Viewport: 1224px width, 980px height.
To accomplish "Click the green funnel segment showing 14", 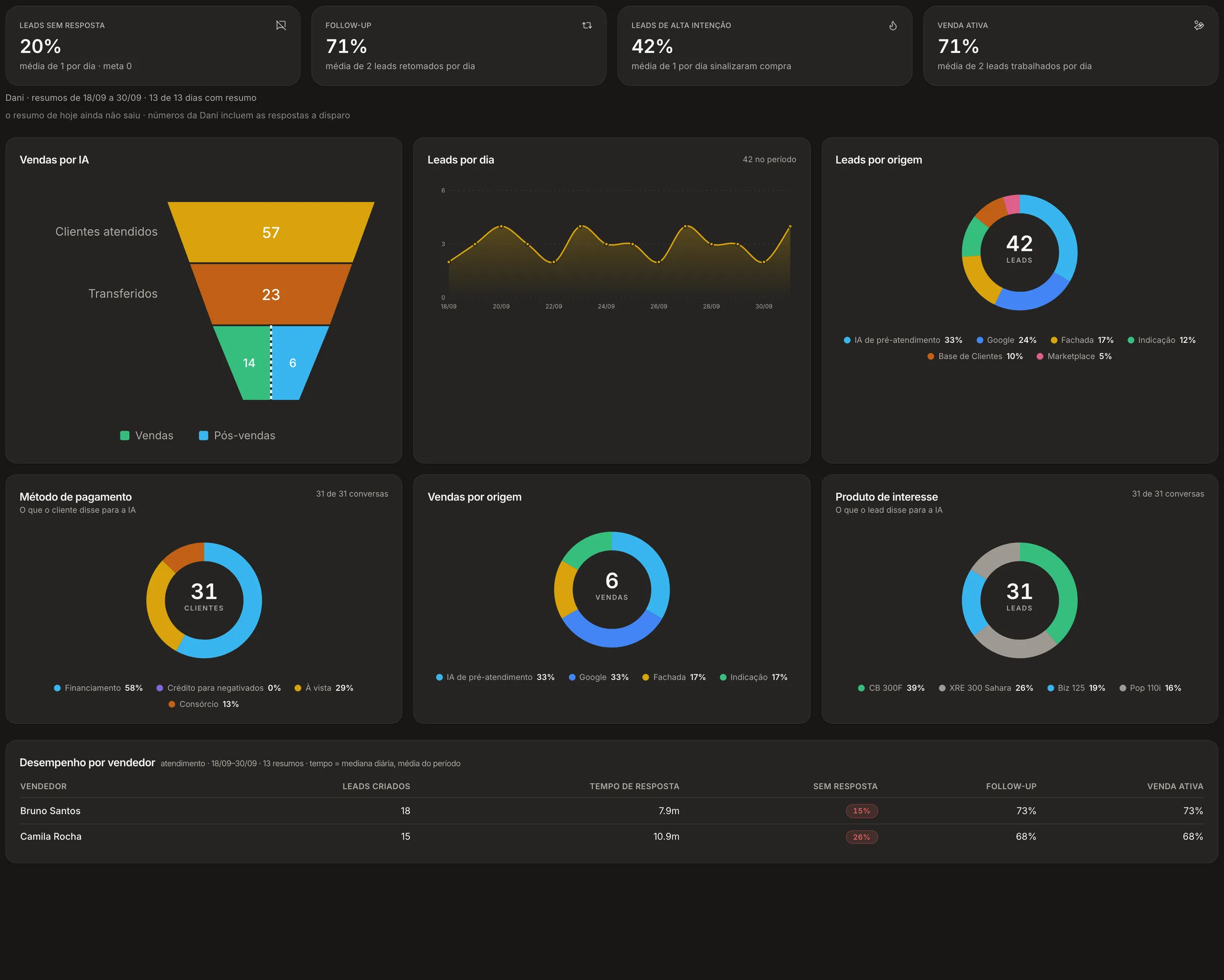I will (x=245, y=363).
